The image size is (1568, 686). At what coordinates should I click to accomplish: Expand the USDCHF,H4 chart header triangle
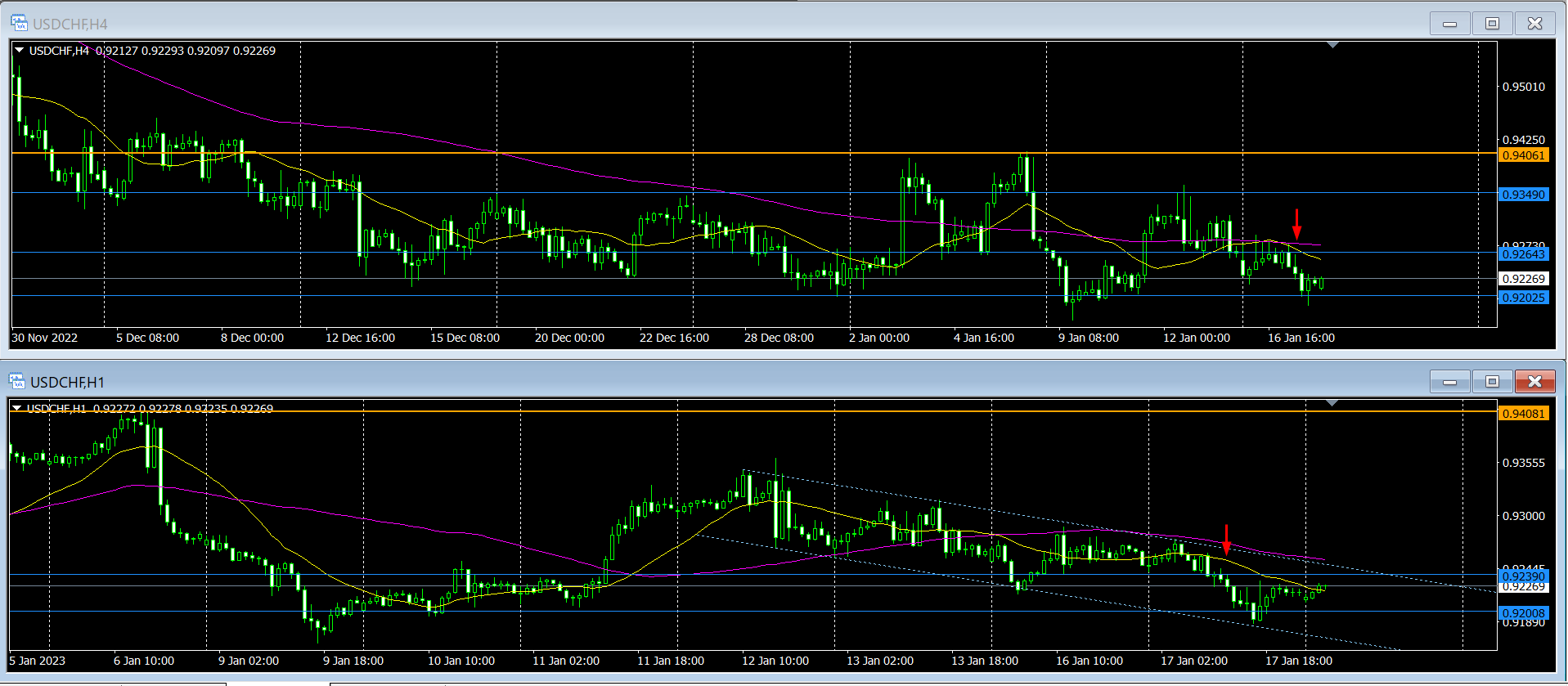[19, 51]
